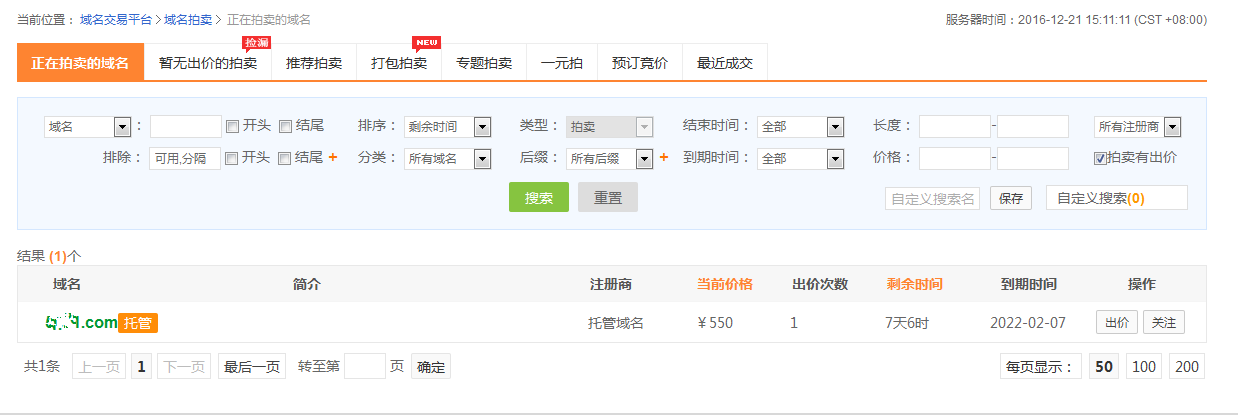This screenshot has width=1238, height=415.
Task: Click the 转至第 page number input field
Action: tap(364, 367)
